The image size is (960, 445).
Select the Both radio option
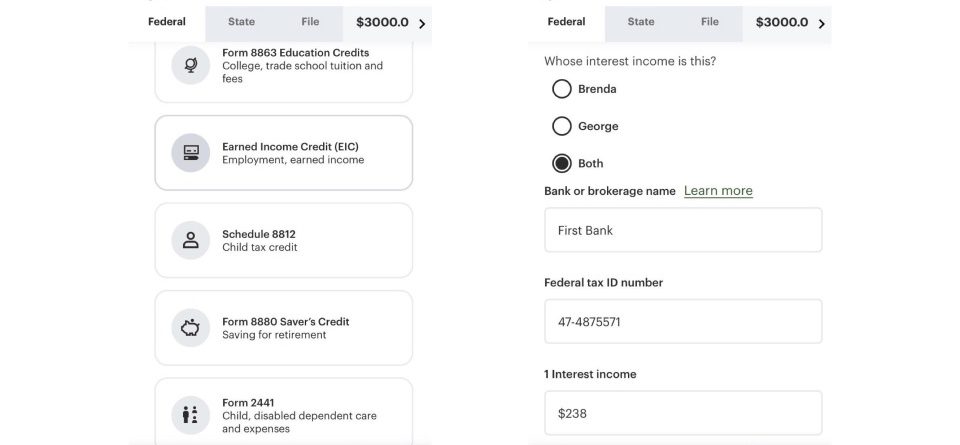click(562, 163)
